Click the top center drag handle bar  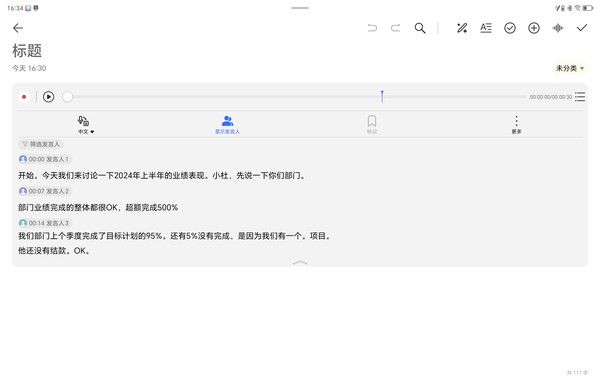click(x=300, y=8)
